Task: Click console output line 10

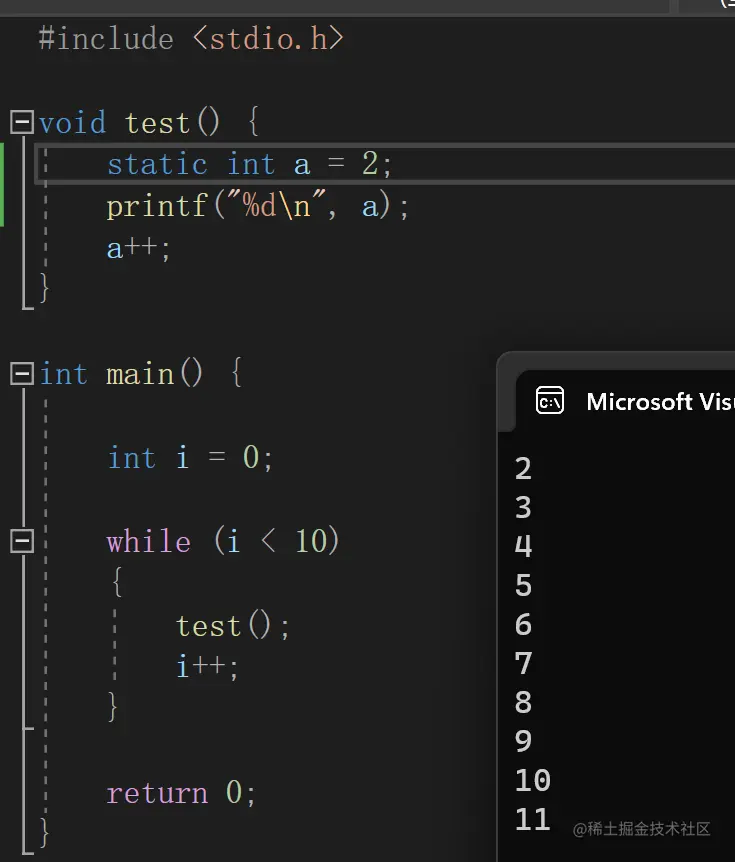Action: coord(533,781)
